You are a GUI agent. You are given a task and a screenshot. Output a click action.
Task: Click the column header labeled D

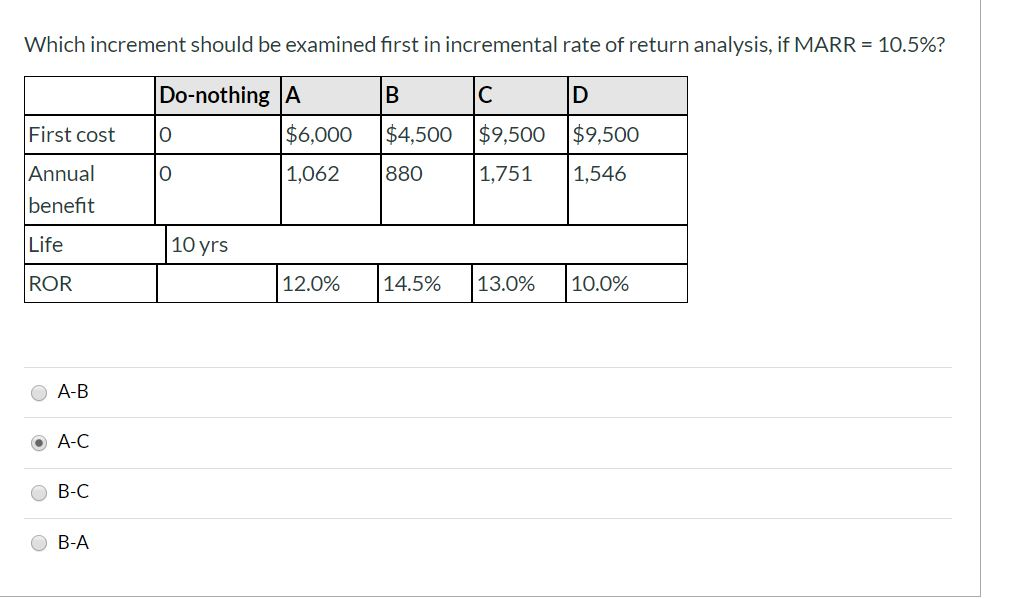pyautogui.click(x=578, y=94)
